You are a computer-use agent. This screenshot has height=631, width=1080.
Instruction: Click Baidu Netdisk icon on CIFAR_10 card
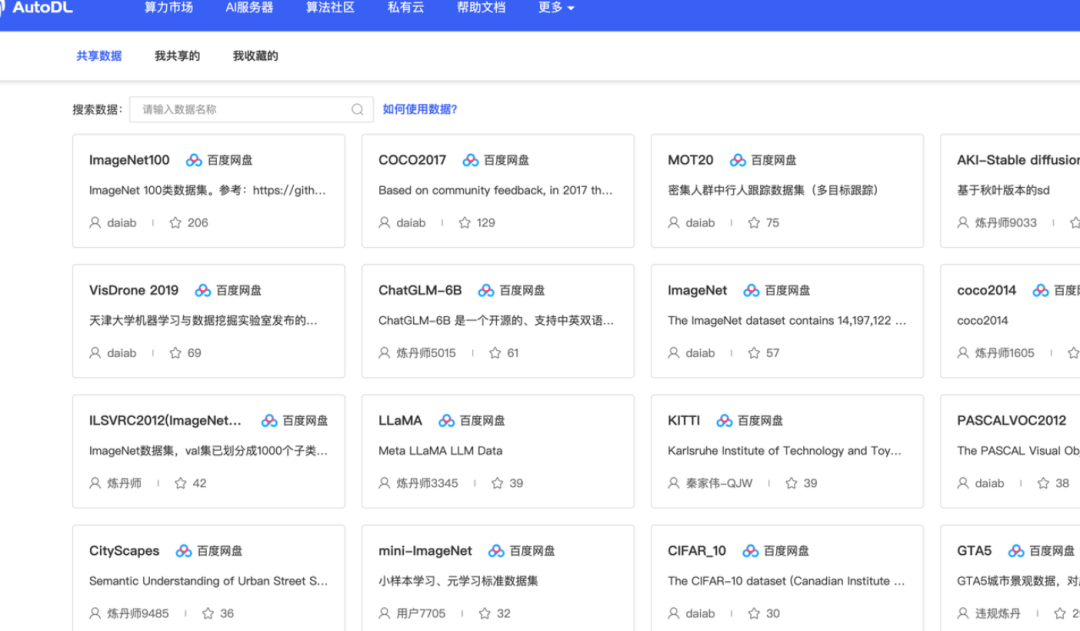coord(751,551)
